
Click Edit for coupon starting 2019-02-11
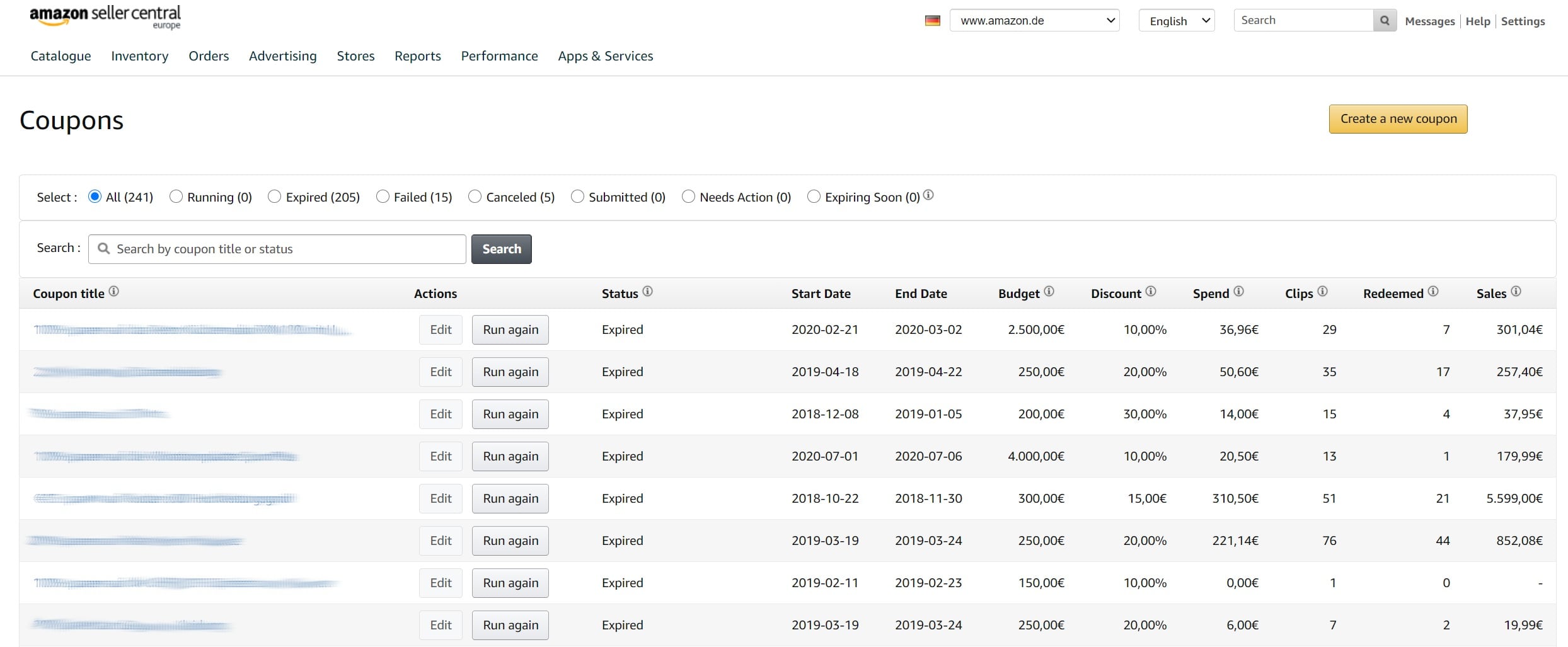[x=441, y=583]
